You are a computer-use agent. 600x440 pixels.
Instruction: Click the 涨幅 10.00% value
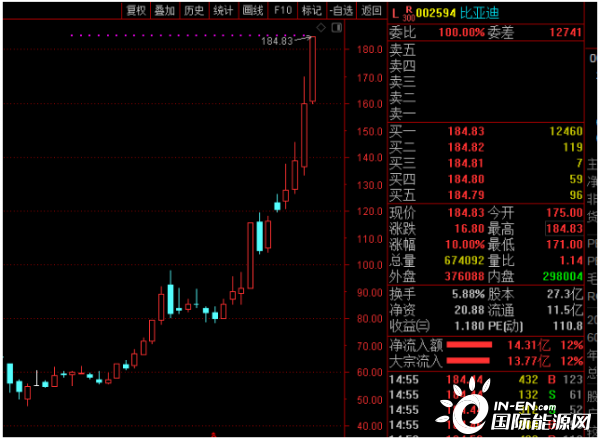pos(465,244)
